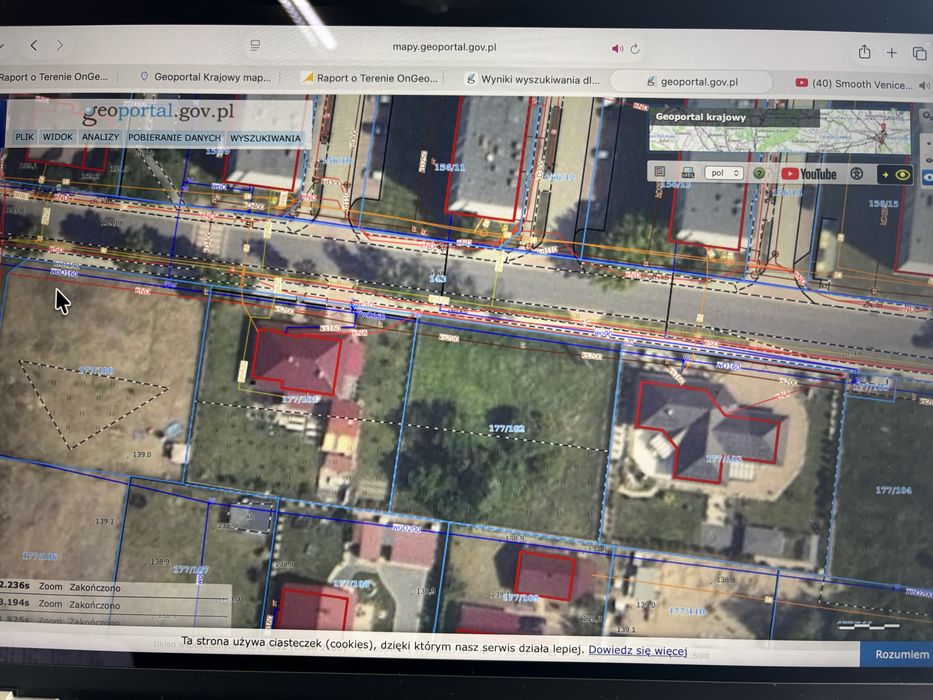Screen dimensions: 933x700
Task: Open the Safari share sheet
Action: (x=865, y=52)
